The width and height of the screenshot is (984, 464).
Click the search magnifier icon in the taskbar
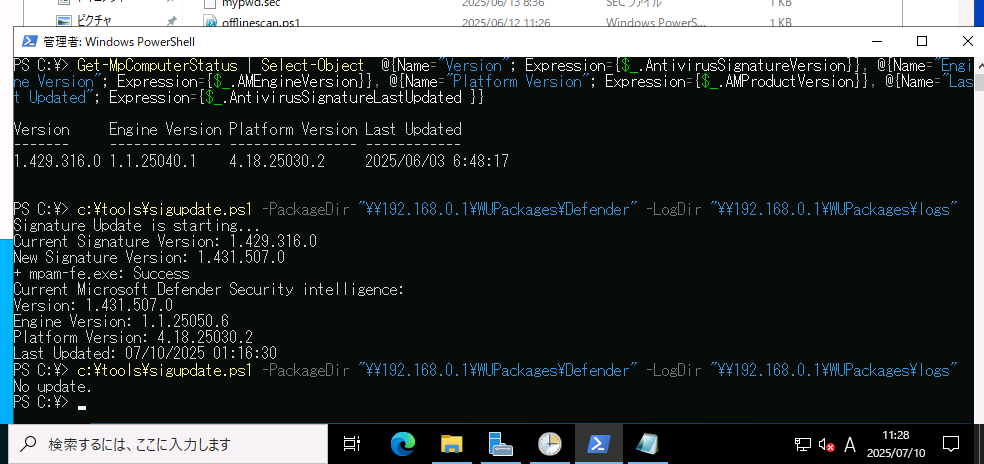[28, 445]
